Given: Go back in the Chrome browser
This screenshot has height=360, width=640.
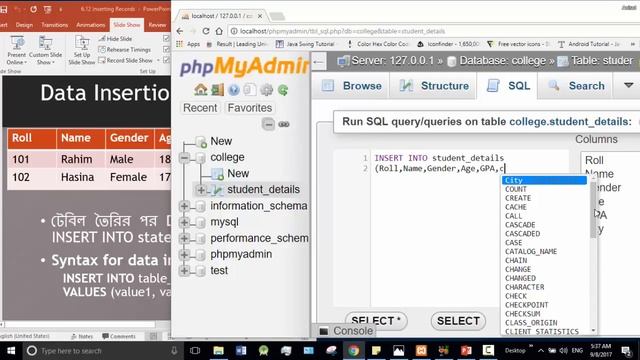Looking at the screenshot, I should point(180,31).
